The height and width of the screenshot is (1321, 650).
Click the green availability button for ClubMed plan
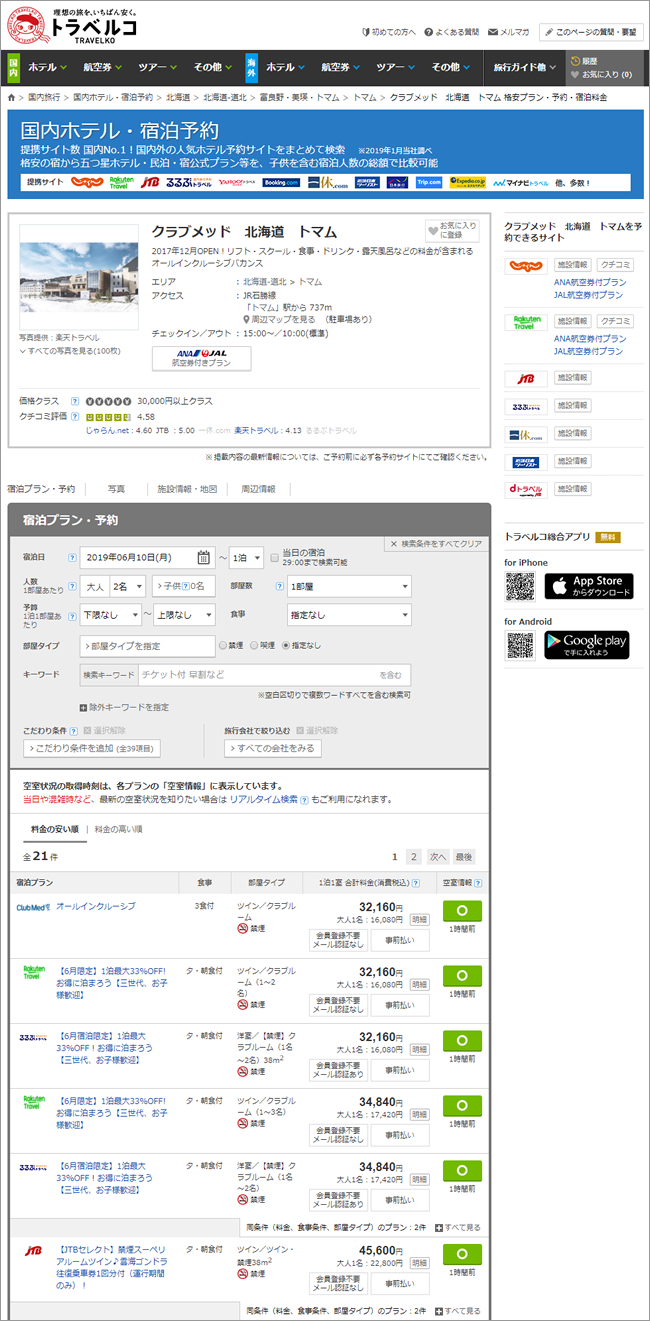[462, 911]
